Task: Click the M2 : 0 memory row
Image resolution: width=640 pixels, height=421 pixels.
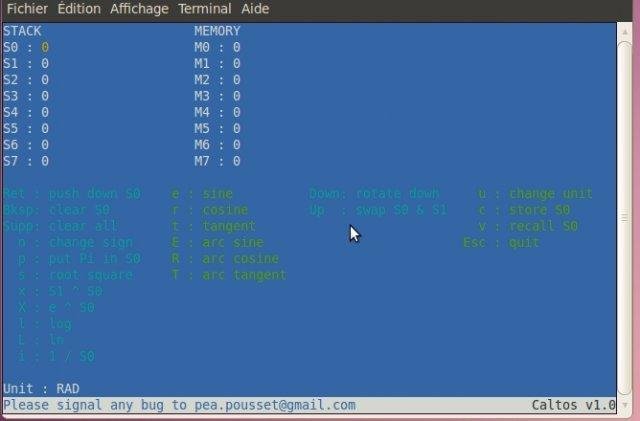Action: pyautogui.click(x=218, y=80)
